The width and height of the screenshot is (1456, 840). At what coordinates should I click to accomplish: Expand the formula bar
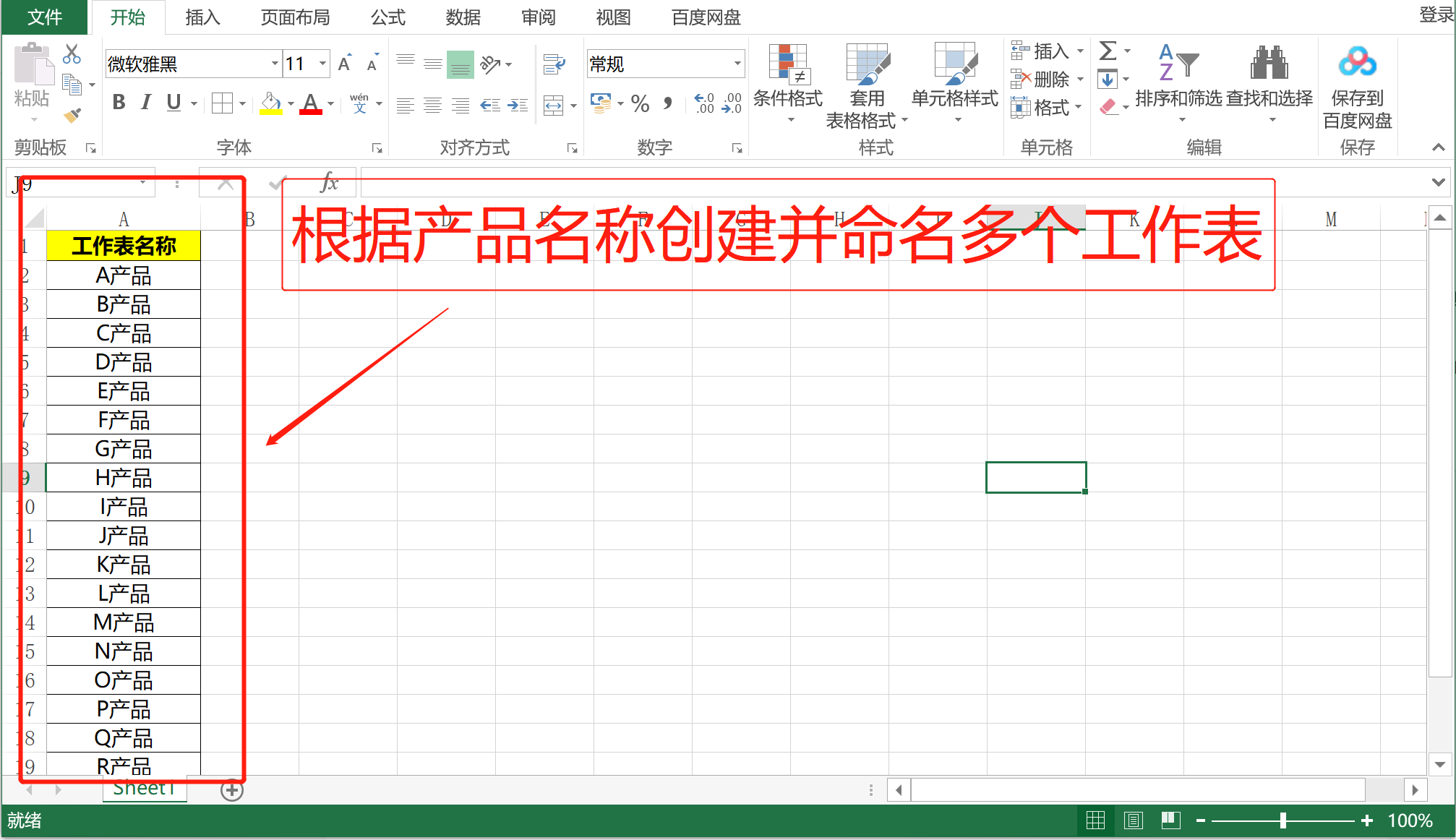pos(1438,182)
